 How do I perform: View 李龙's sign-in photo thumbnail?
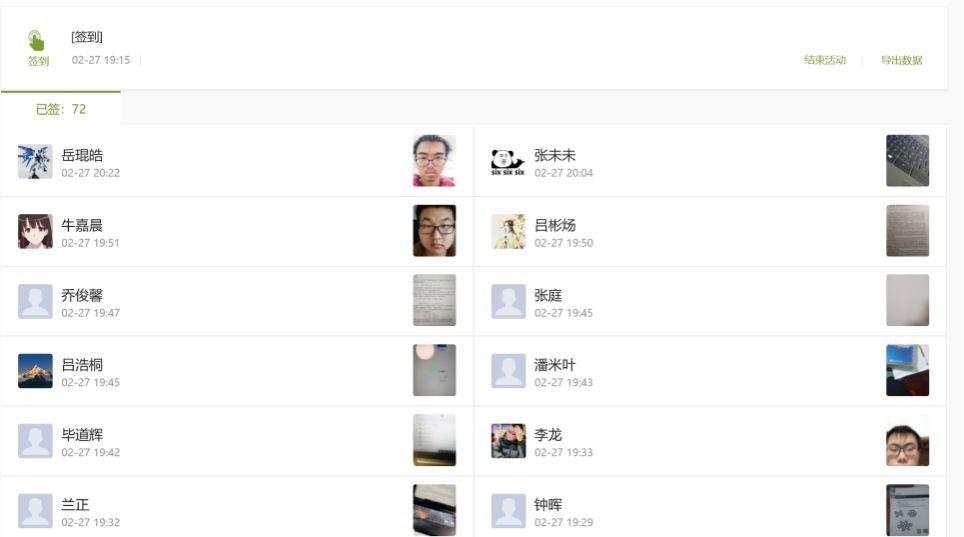pos(907,441)
